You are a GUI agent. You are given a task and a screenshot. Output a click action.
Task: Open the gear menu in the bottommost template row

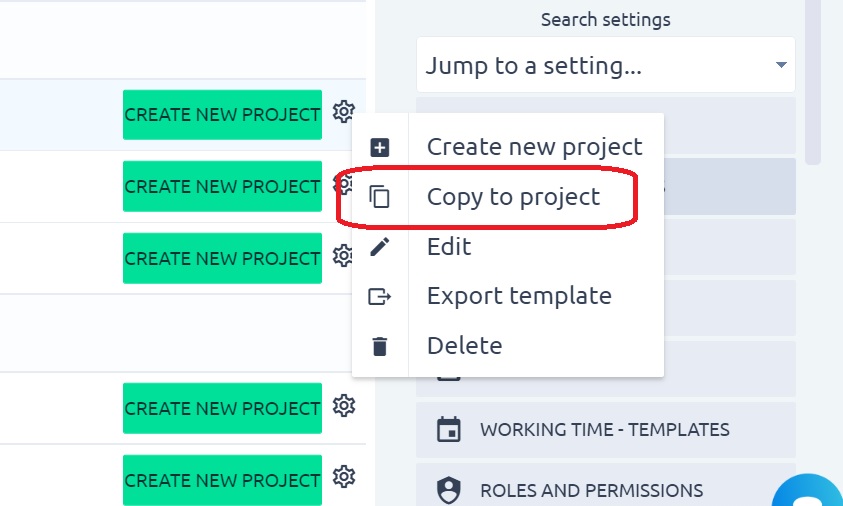(344, 476)
